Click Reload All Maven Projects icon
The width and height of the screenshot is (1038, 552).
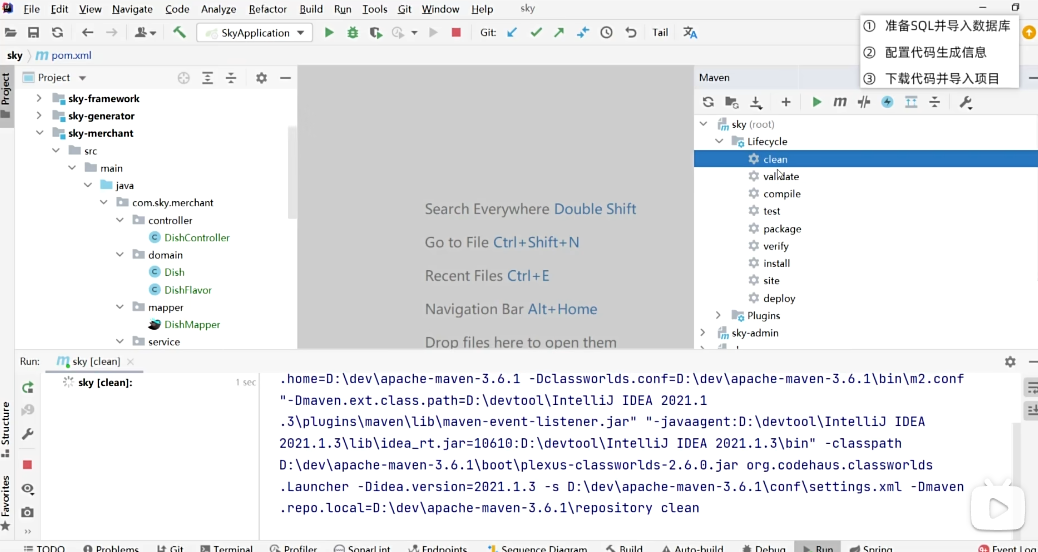(708, 102)
